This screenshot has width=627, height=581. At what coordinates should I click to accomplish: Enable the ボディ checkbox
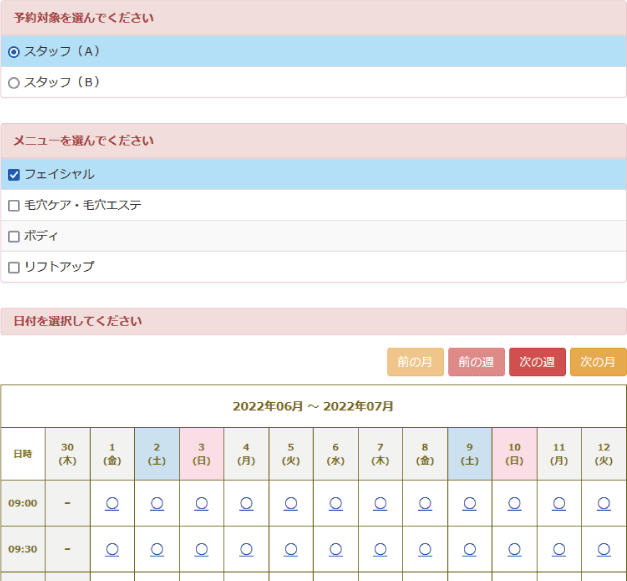click(x=14, y=237)
